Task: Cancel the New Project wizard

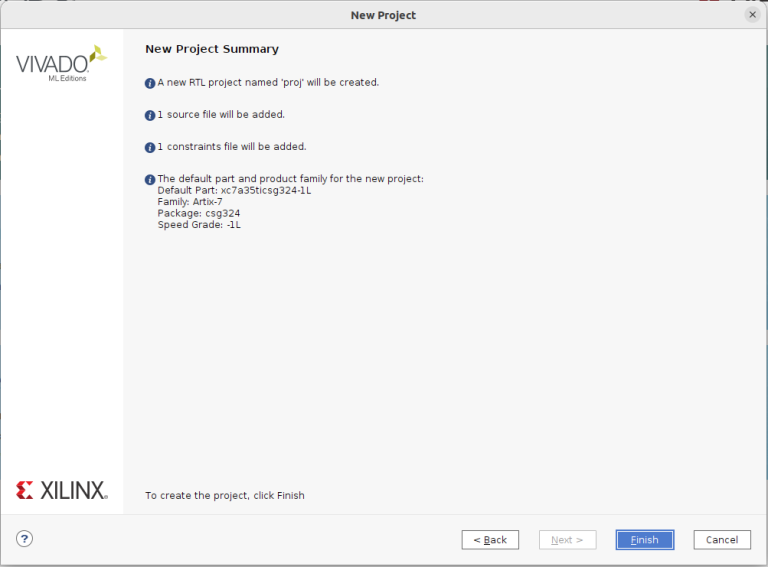Action: [x=722, y=540]
